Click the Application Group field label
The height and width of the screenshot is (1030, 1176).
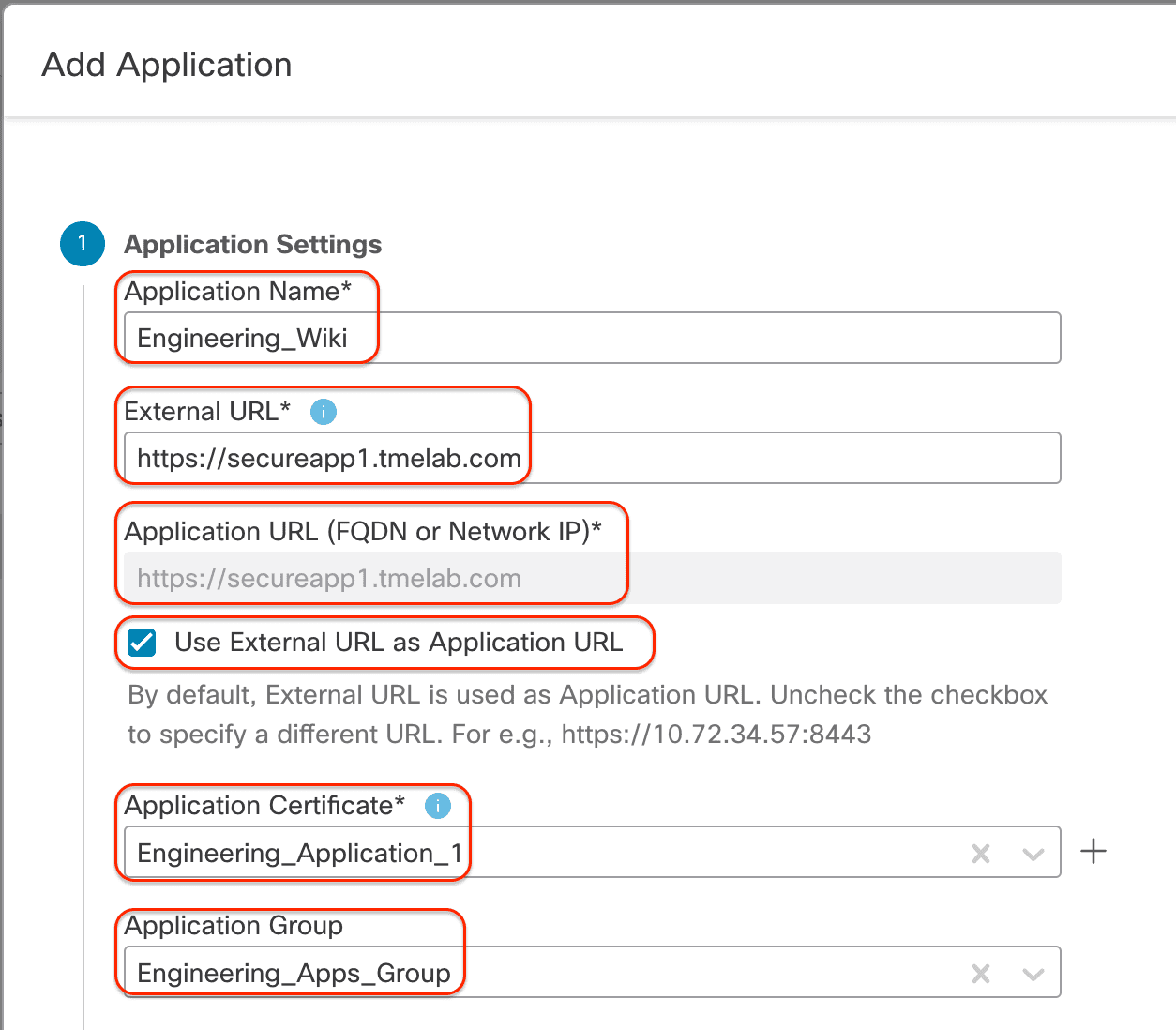(234, 926)
